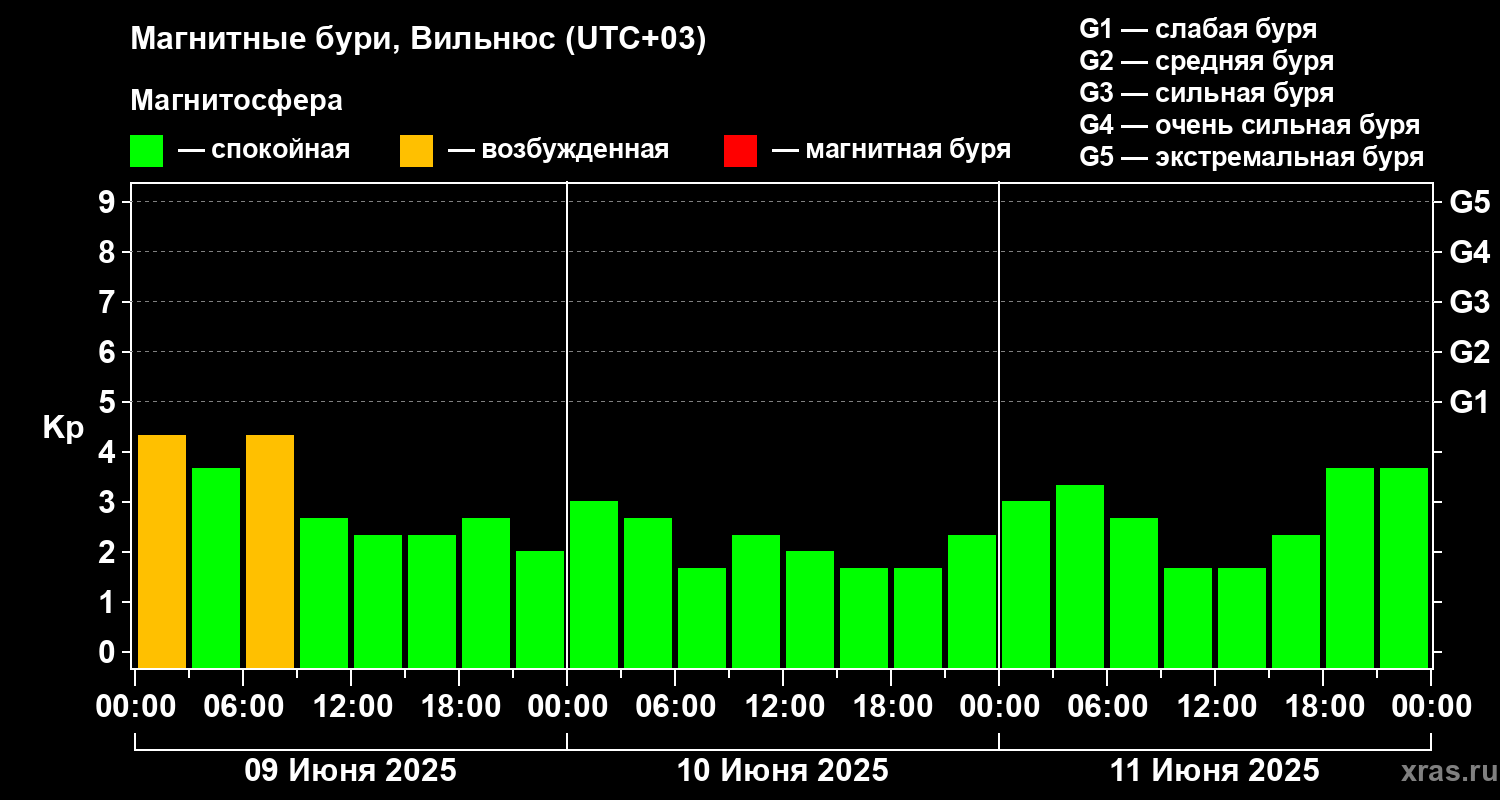Viewport: 1500px width, 800px height.
Task: Click the '18:00' tick label for 11 Июня
Action: 1323,707
